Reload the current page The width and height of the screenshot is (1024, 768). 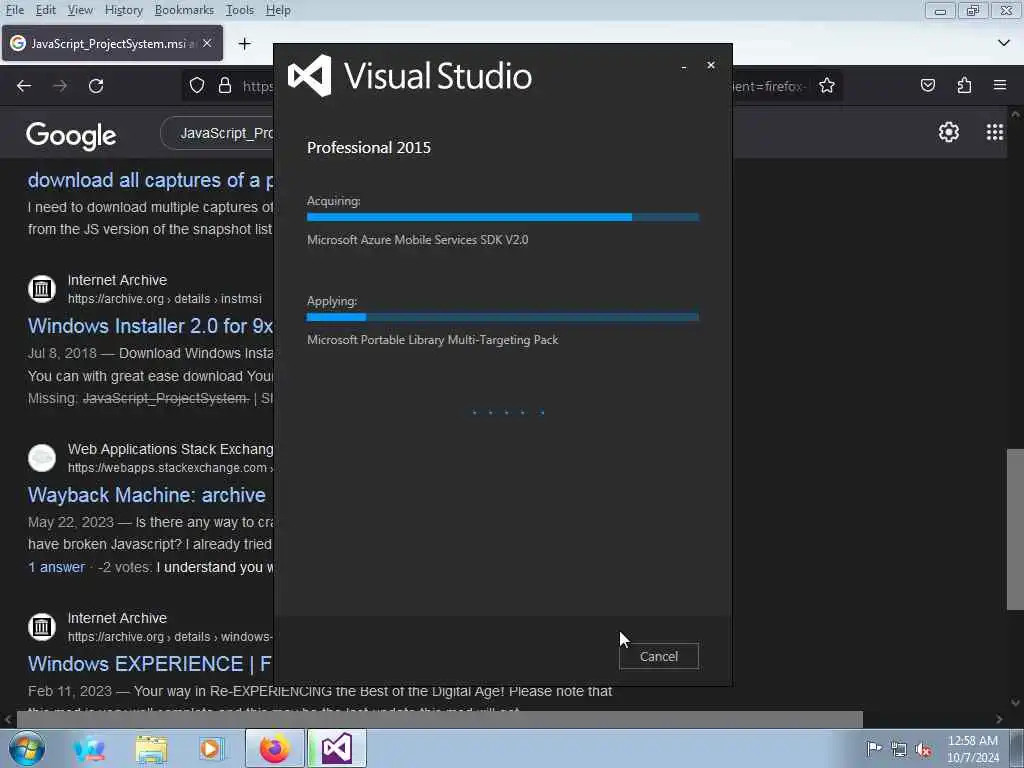click(x=96, y=86)
